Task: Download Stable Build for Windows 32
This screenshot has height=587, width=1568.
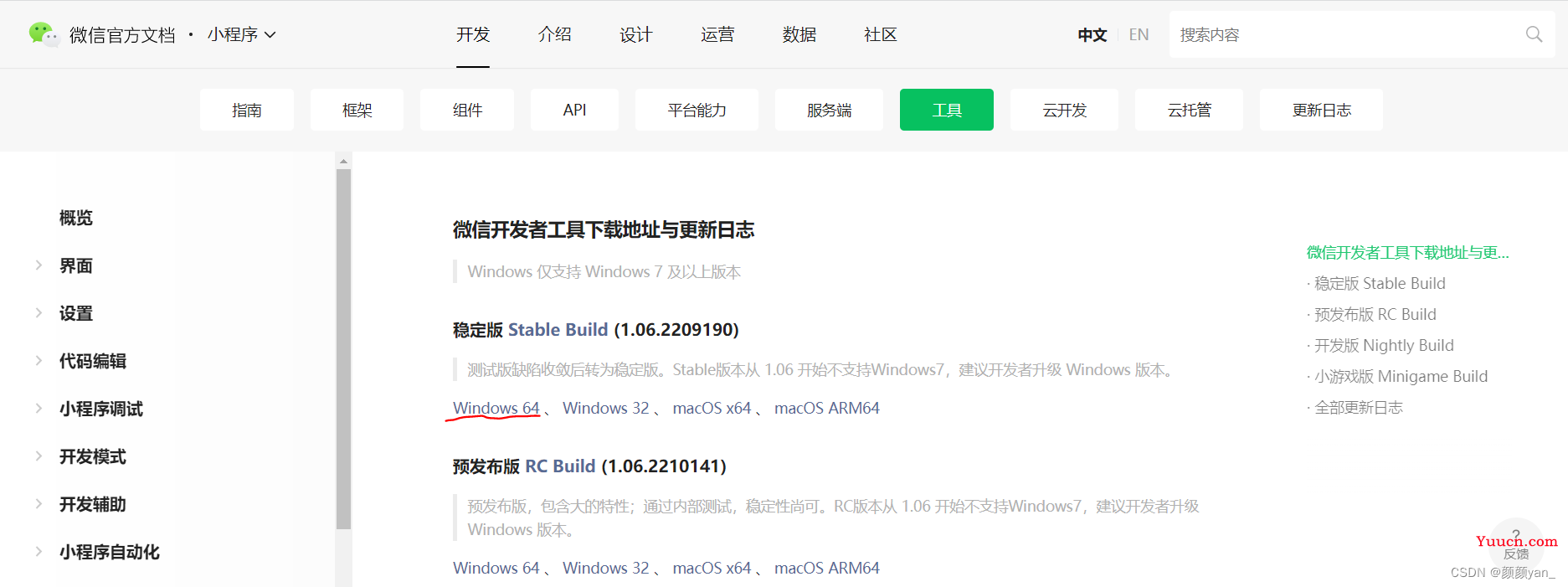Action: pyautogui.click(x=606, y=408)
